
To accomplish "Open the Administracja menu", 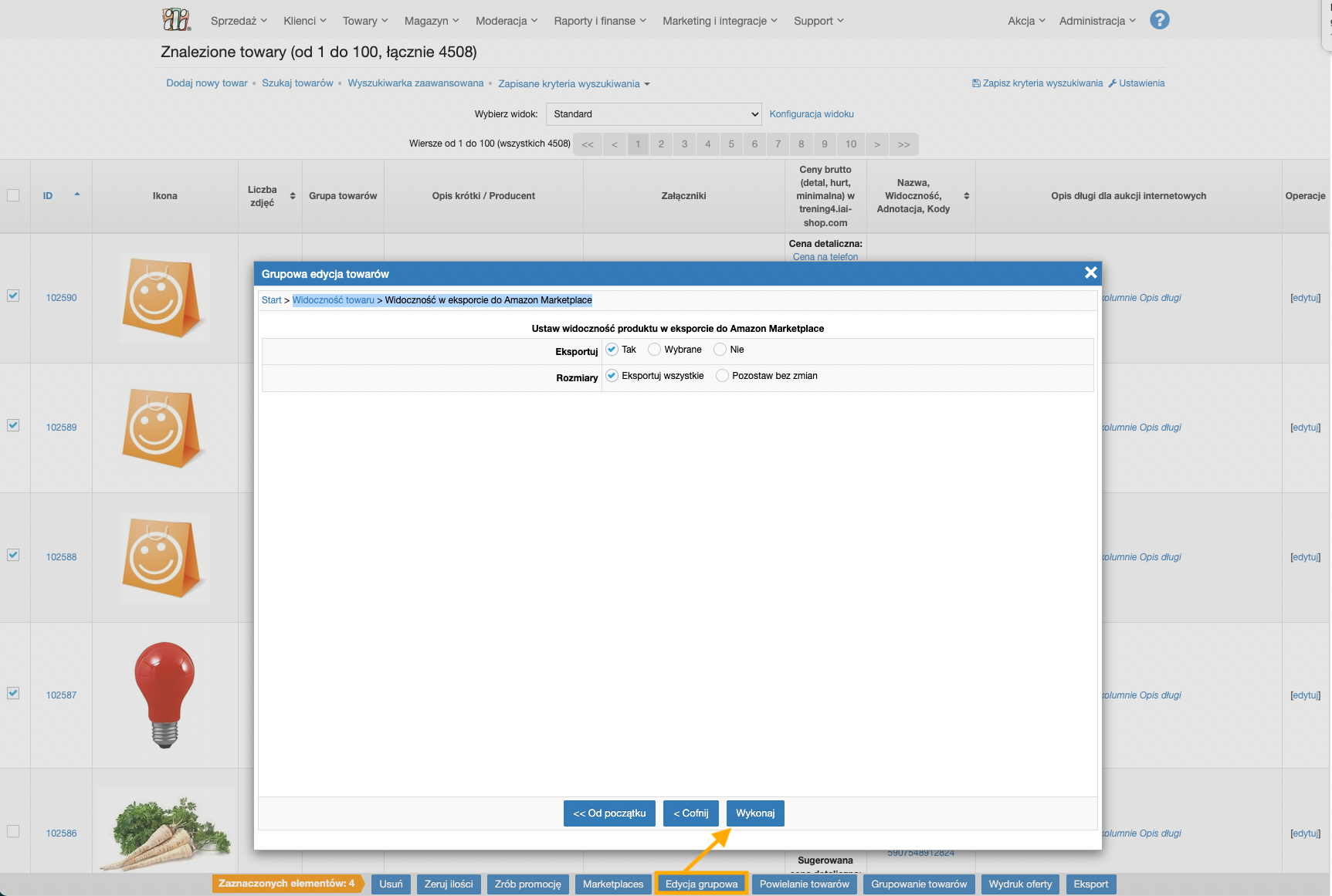I will coord(1096,21).
